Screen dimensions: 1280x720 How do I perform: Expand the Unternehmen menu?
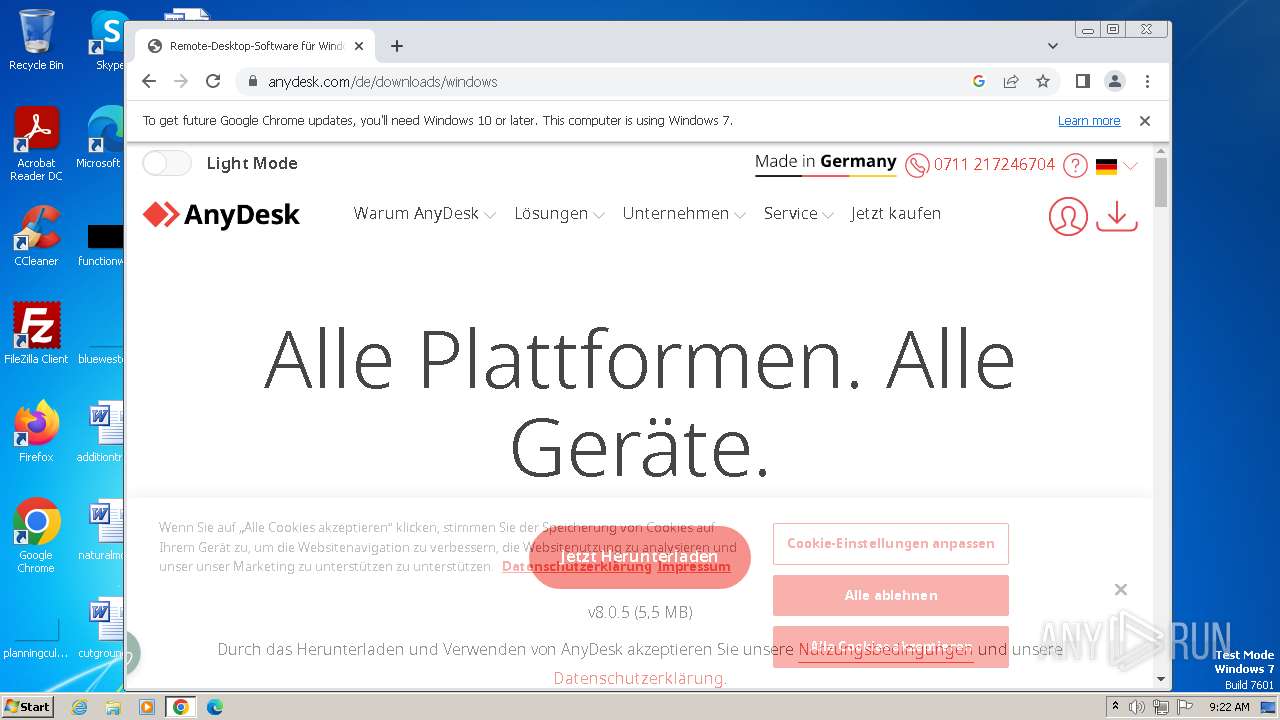(684, 213)
